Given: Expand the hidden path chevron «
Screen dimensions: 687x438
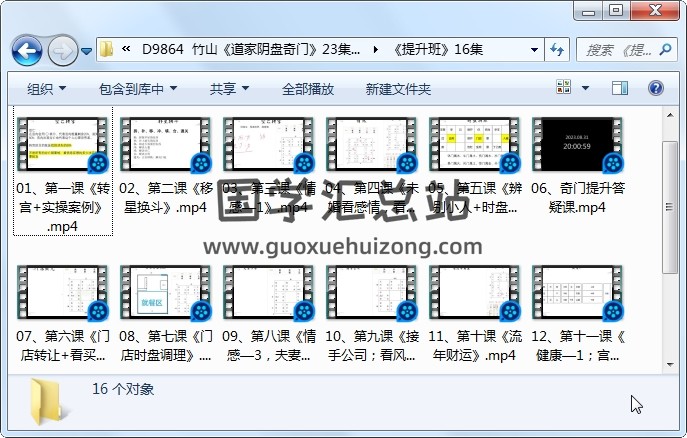Looking at the screenshot, I should (126, 49).
